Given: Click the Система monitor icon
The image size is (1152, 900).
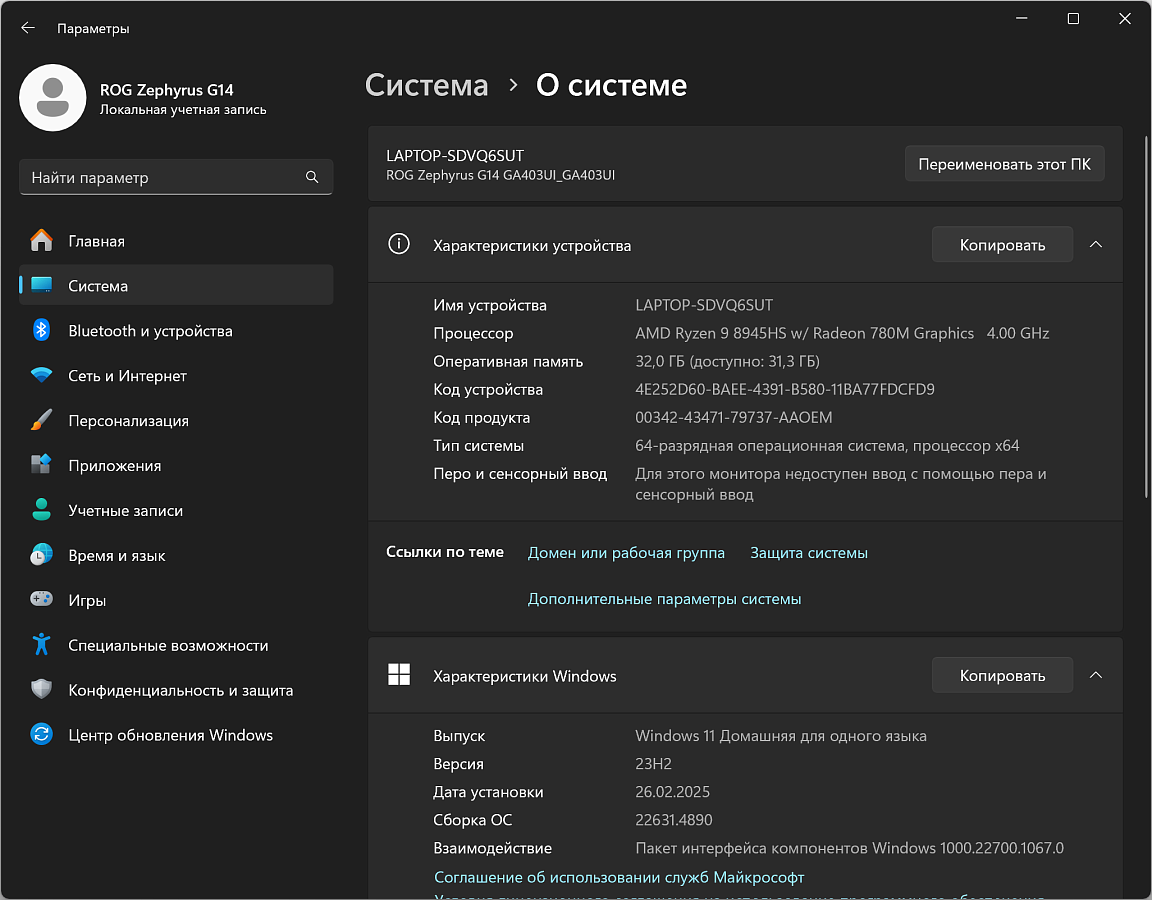Looking at the screenshot, I should [42, 285].
